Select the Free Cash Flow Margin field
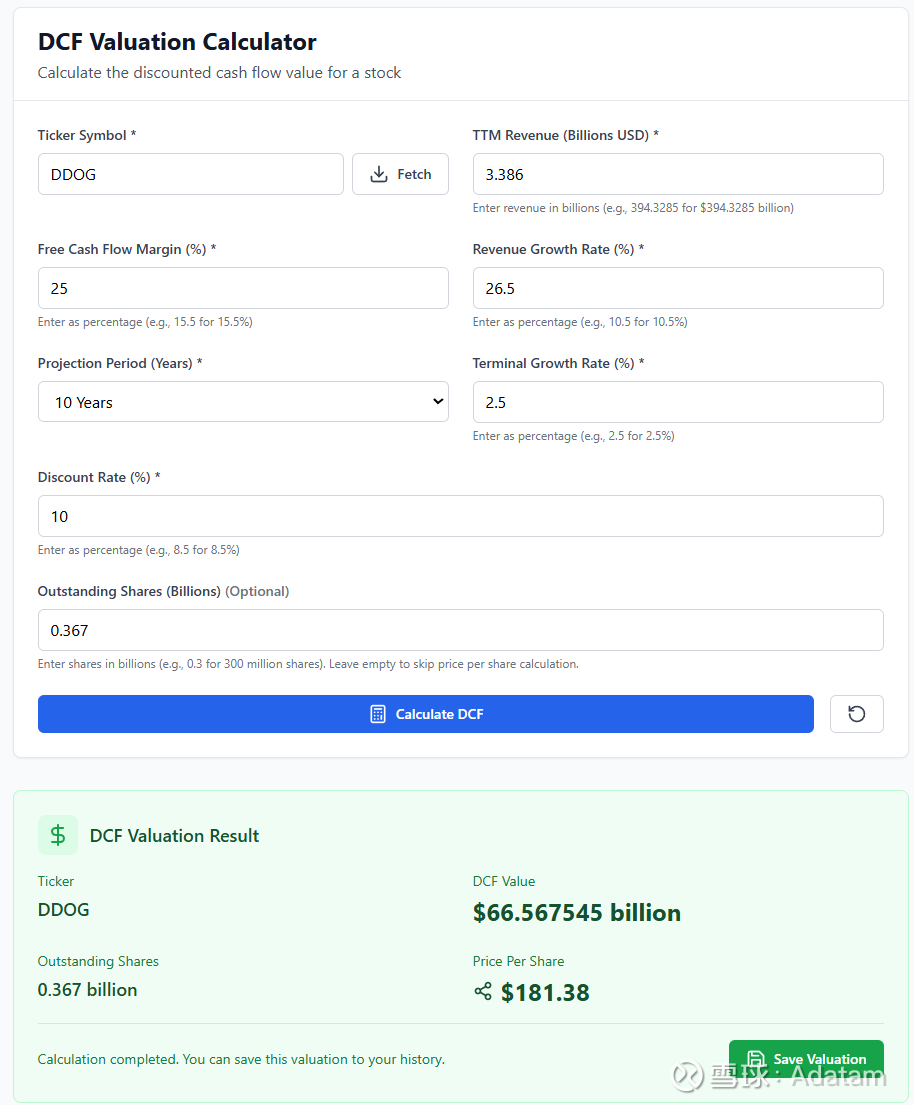Viewport: 914px width, 1105px height. click(x=243, y=288)
